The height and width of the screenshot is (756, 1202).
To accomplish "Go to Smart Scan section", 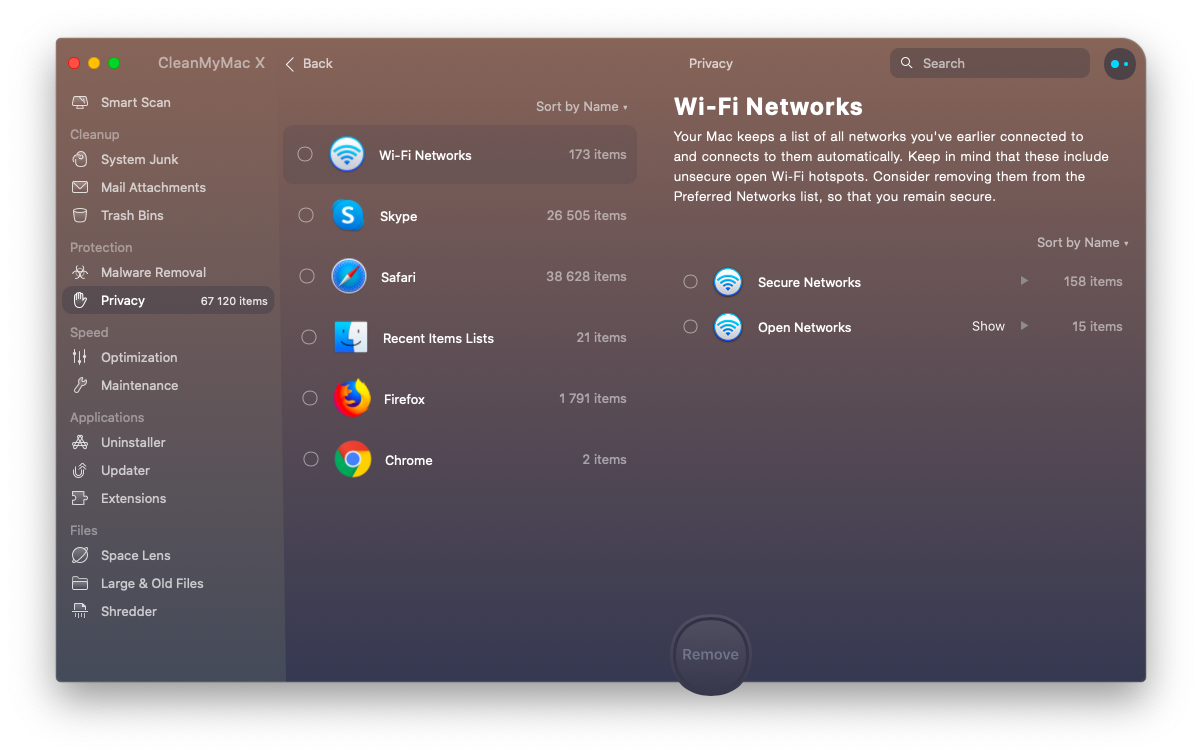I will [135, 102].
